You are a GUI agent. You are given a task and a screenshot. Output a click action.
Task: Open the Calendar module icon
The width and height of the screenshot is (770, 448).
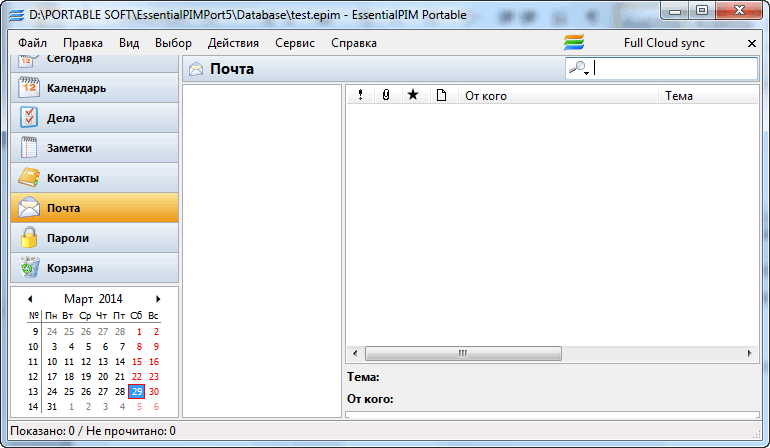click(x=29, y=88)
